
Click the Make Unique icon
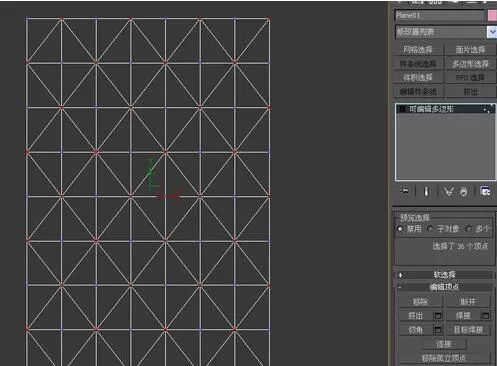448,192
